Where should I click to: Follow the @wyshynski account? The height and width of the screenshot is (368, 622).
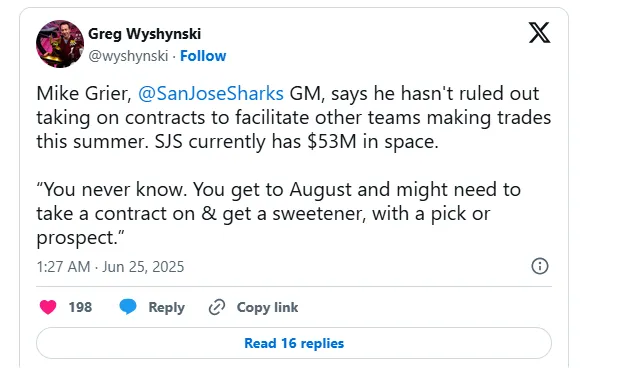(x=203, y=56)
